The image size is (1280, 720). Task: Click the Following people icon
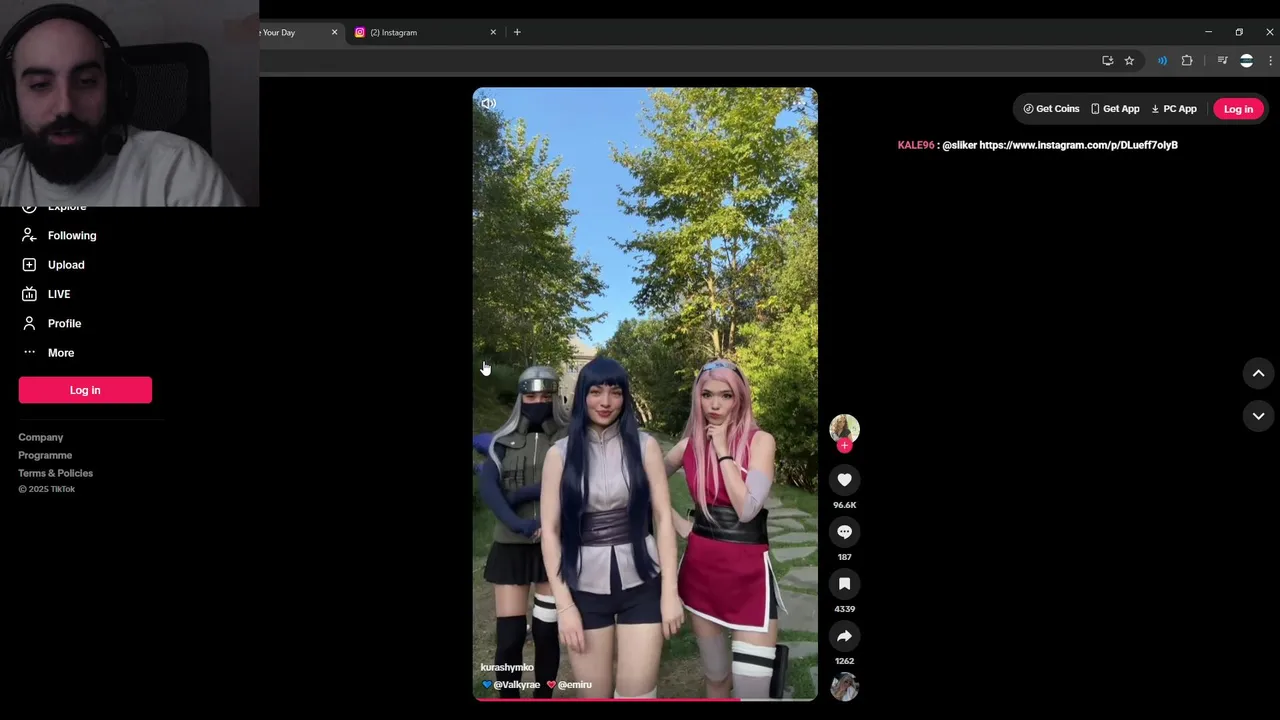[x=29, y=236]
